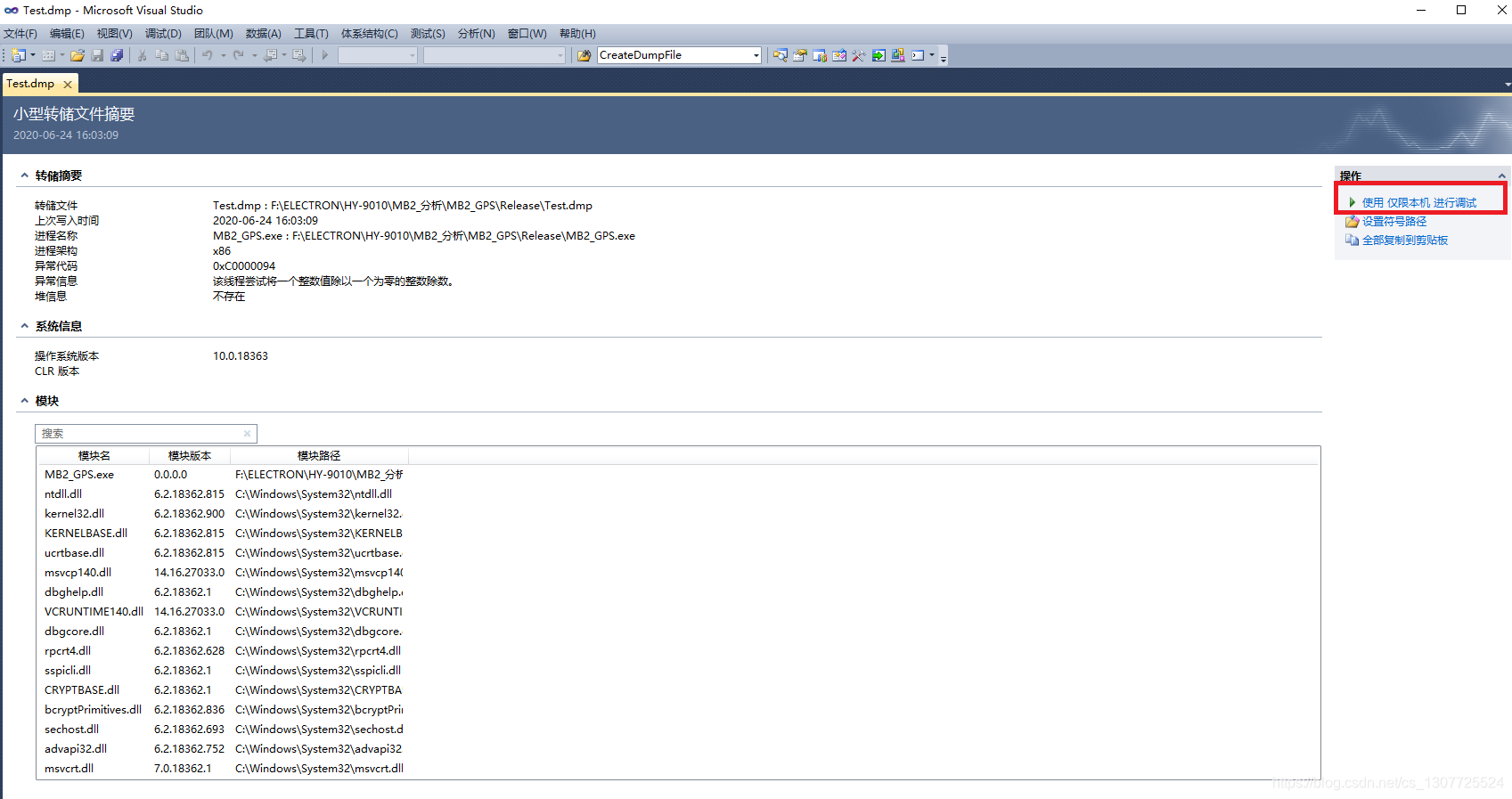The width and height of the screenshot is (1512, 799).
Task: Open the 帮助(H) menu
Action: (x=577, y=34)
